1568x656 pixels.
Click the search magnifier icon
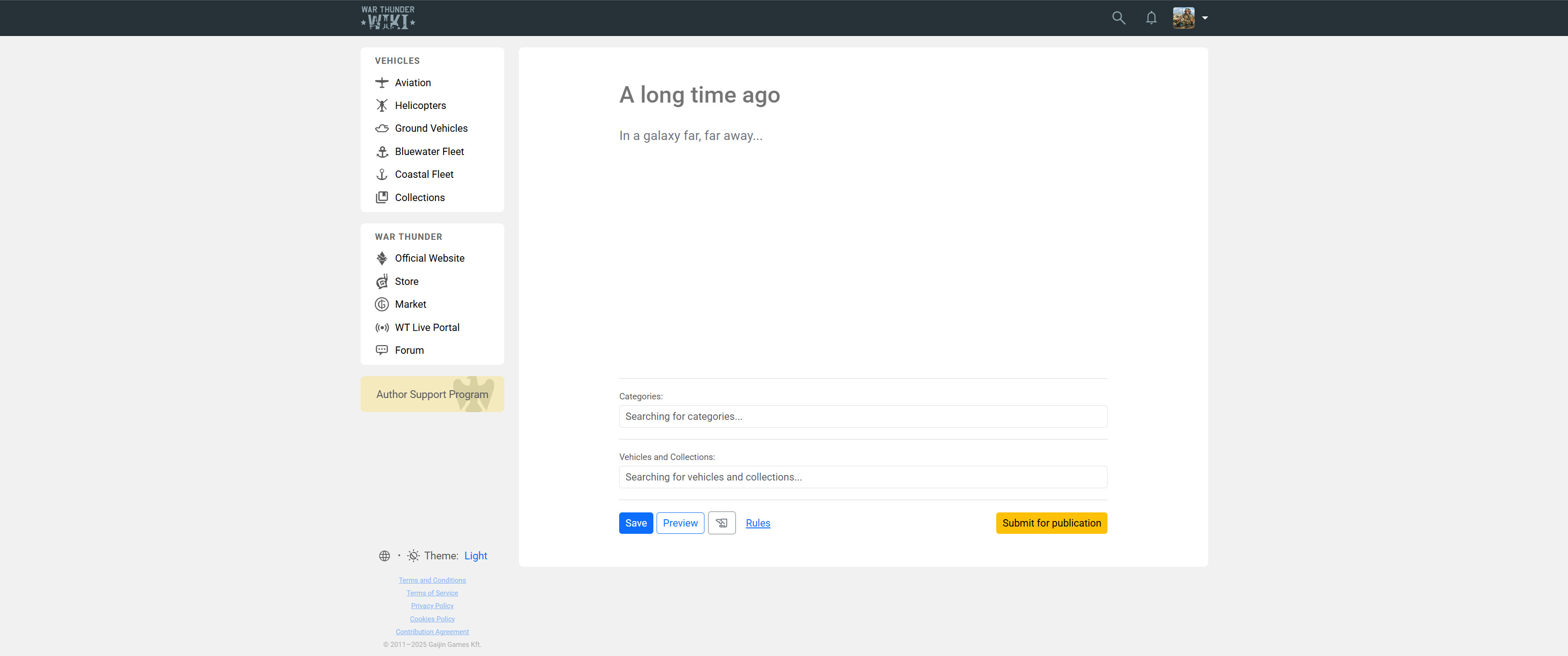pos(1118,18)
